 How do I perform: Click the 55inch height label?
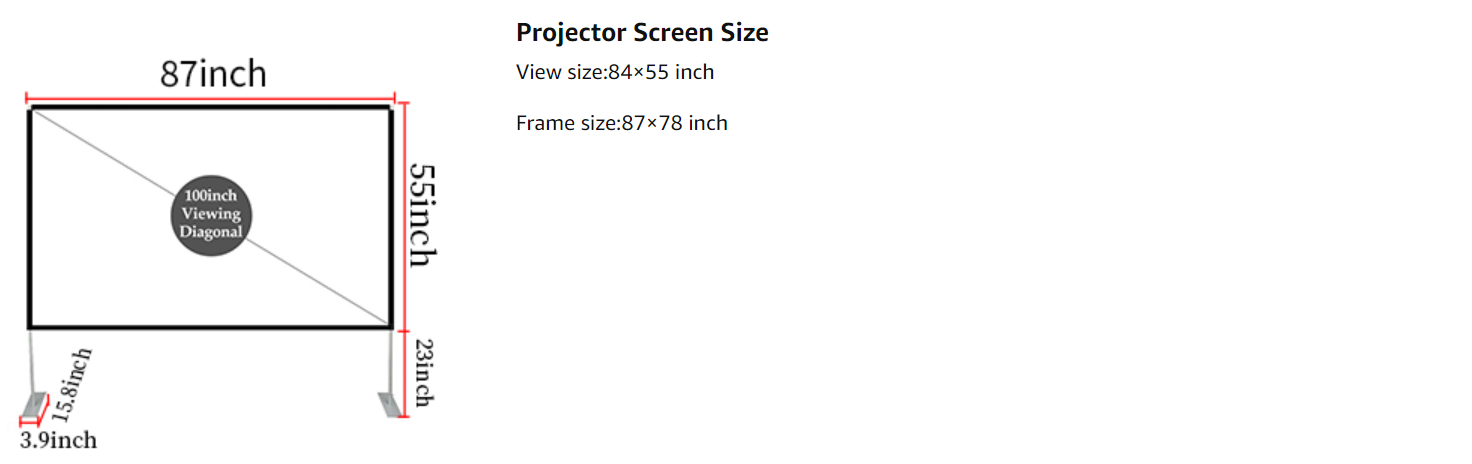coord(422,214)
